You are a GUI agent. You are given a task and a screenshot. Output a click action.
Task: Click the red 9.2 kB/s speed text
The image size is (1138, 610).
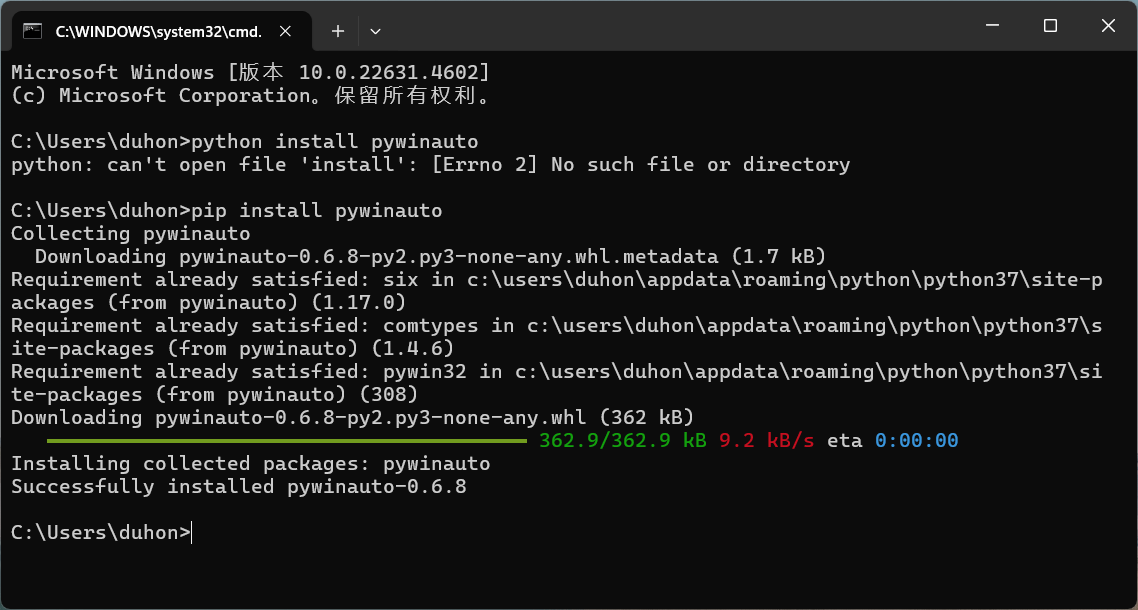(x=766, y=441)
